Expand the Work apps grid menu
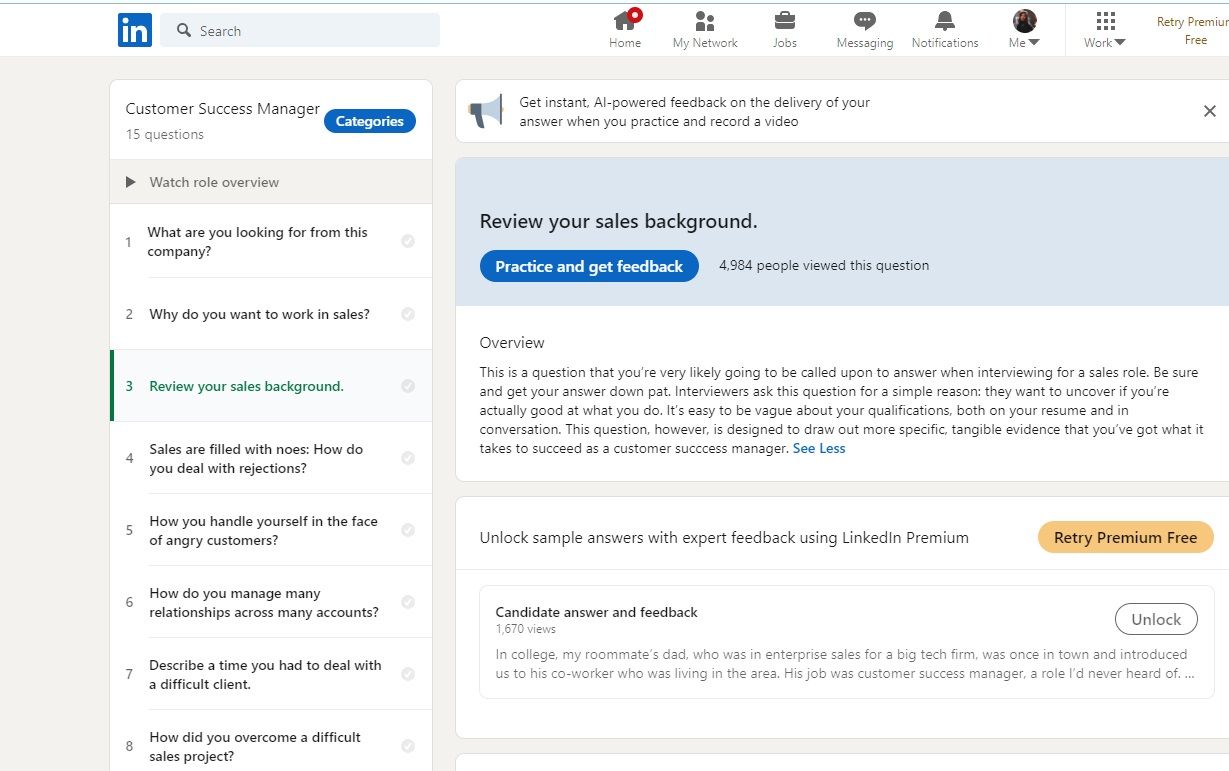This screenshot has width=1229, height=771. pos(1105,29)
